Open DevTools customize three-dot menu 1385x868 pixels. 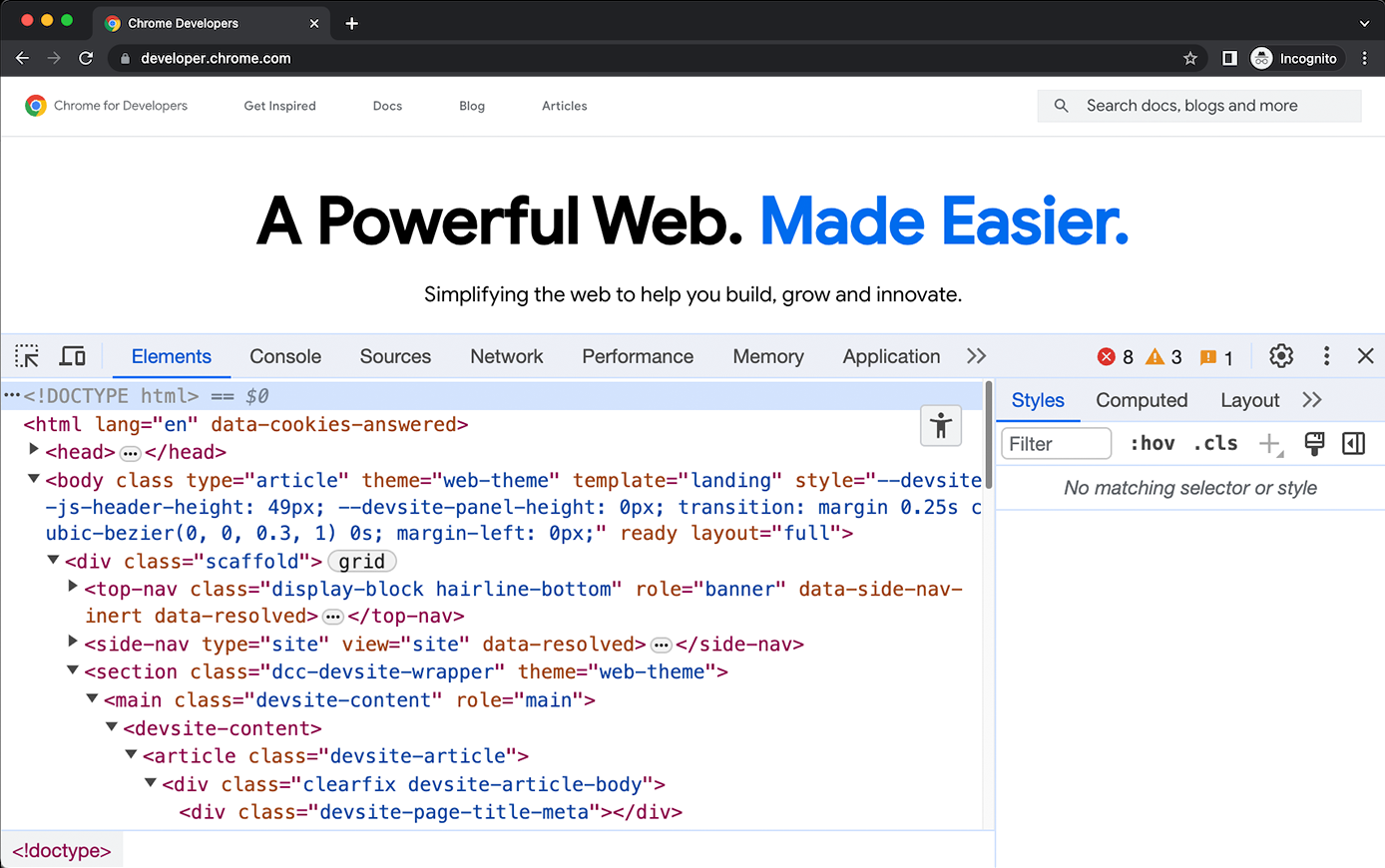coord(1326,356)
